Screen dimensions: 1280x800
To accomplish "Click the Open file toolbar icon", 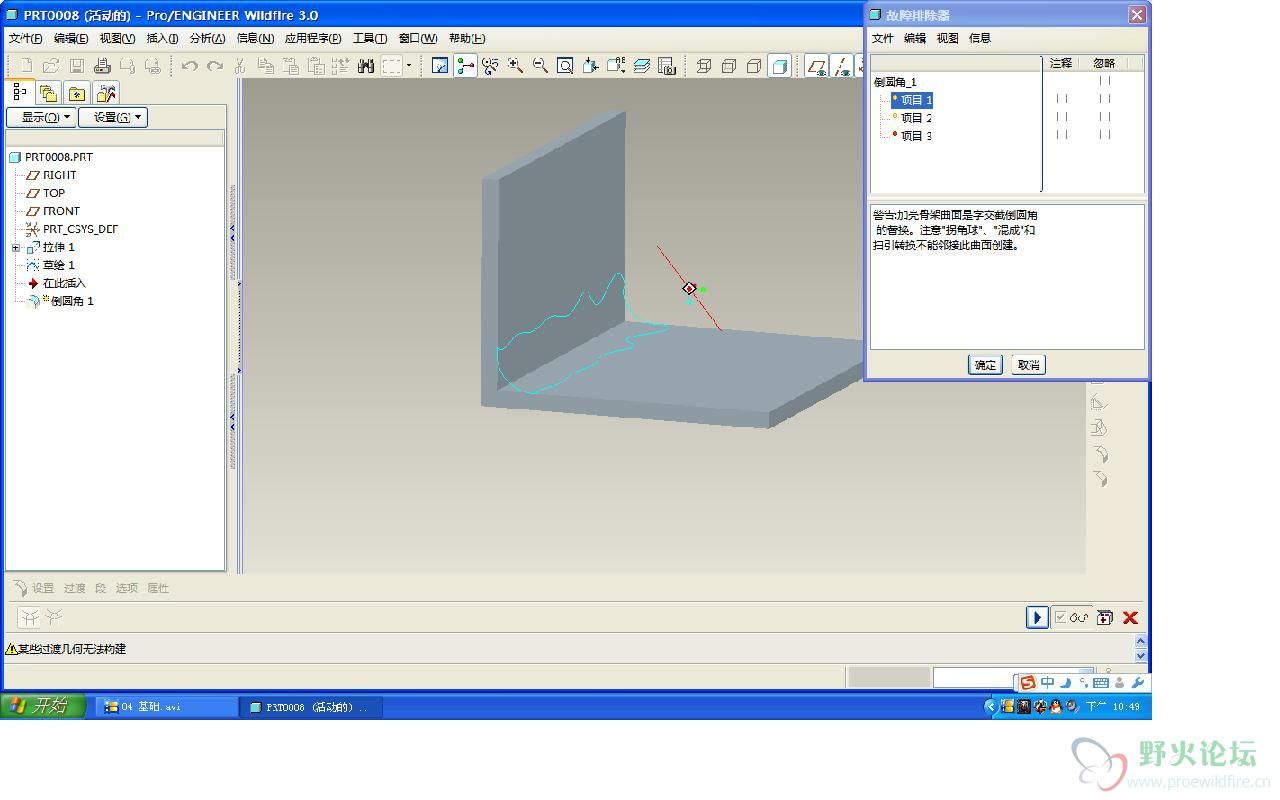I will (x=51, y=66).
